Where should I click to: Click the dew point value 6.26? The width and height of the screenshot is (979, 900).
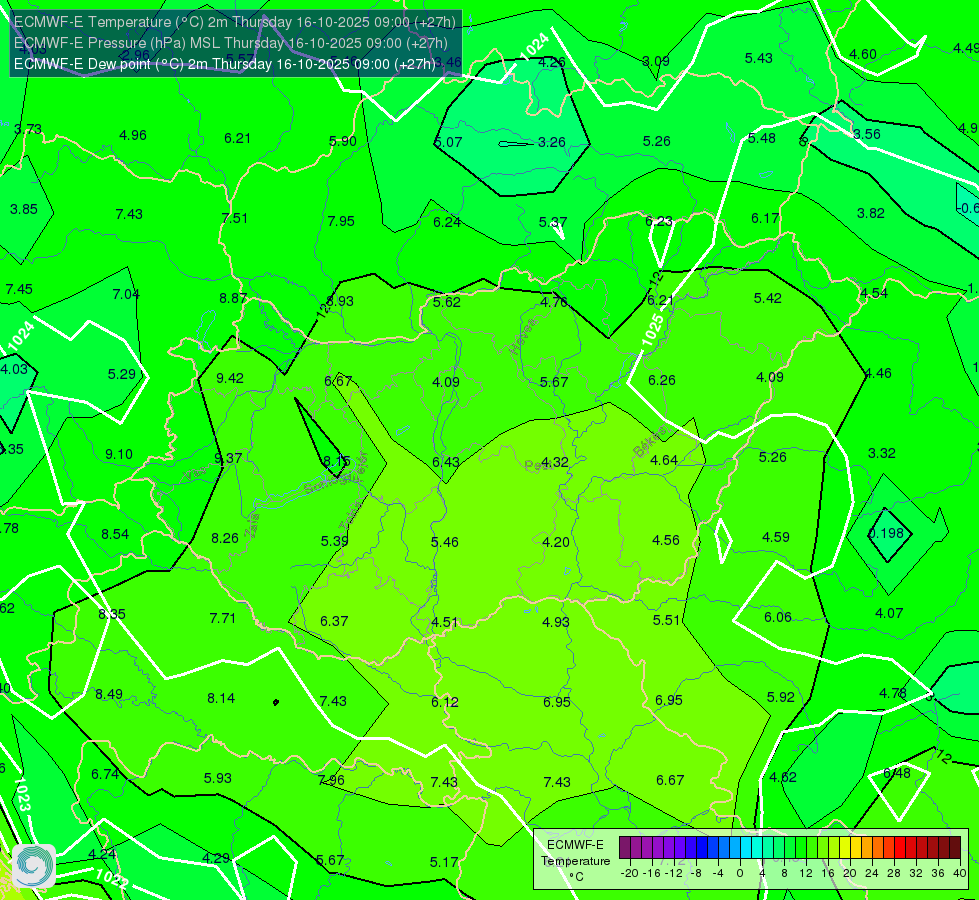(661, 380)
